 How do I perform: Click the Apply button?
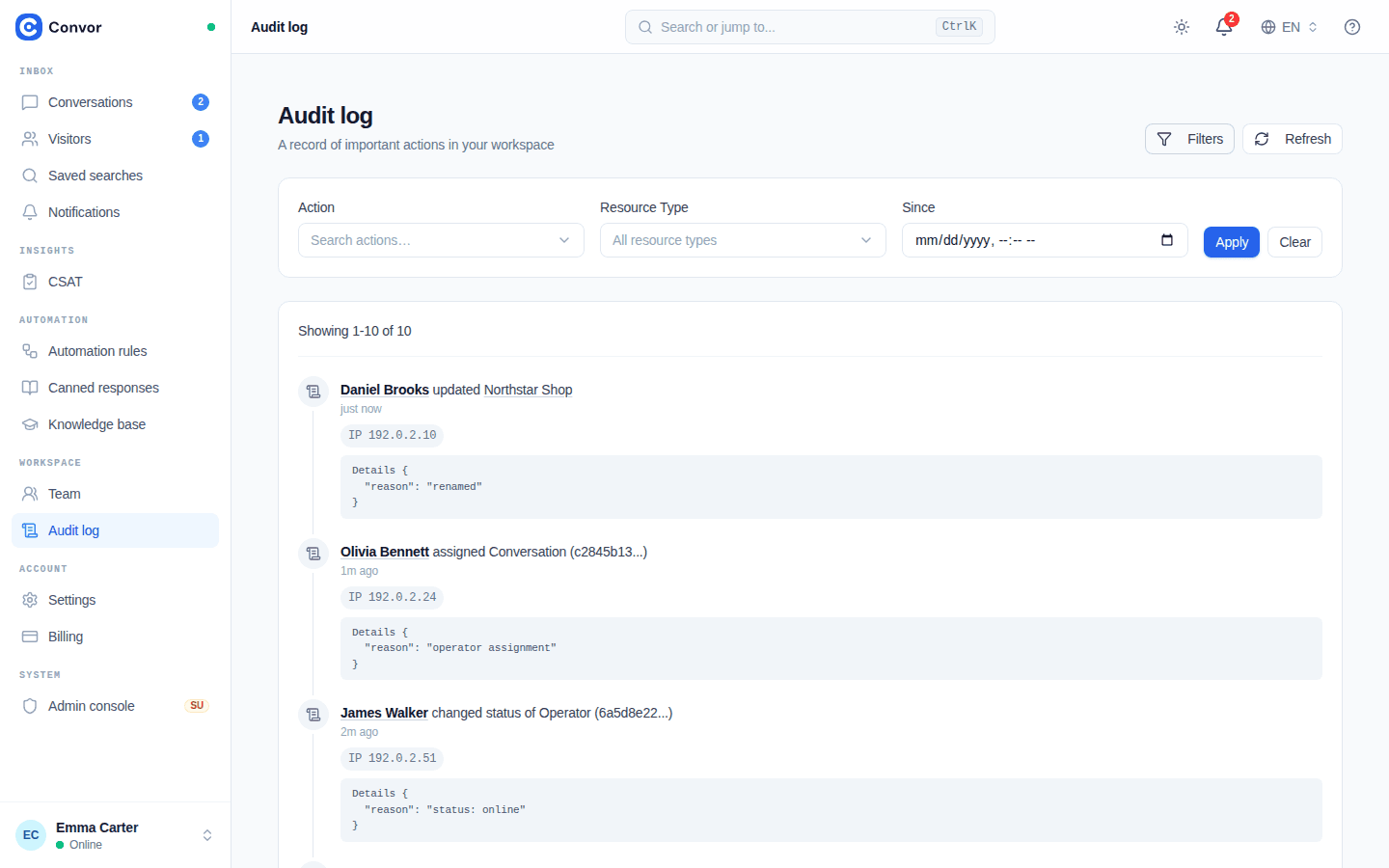tap(1232, 242)
